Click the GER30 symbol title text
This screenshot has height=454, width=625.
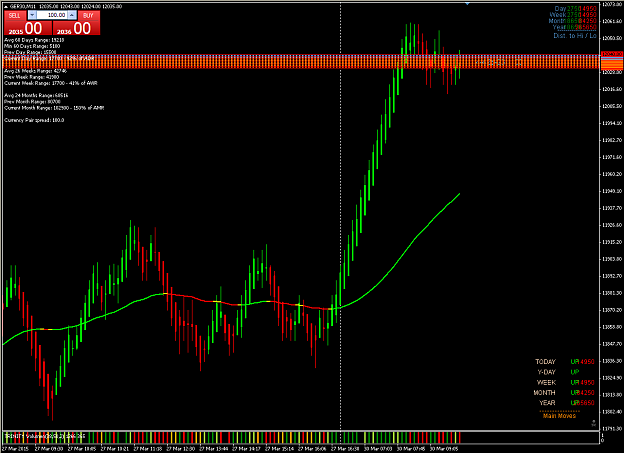point(22,6)
